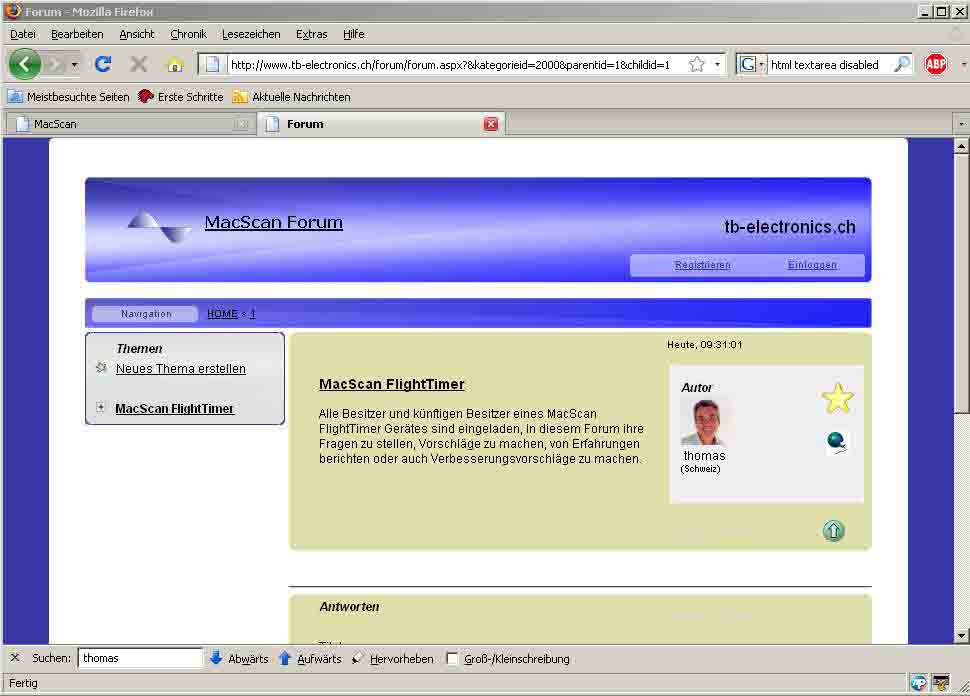
Task: Open the Adblock Plus dropdown arrow
Action: [963, 64]
